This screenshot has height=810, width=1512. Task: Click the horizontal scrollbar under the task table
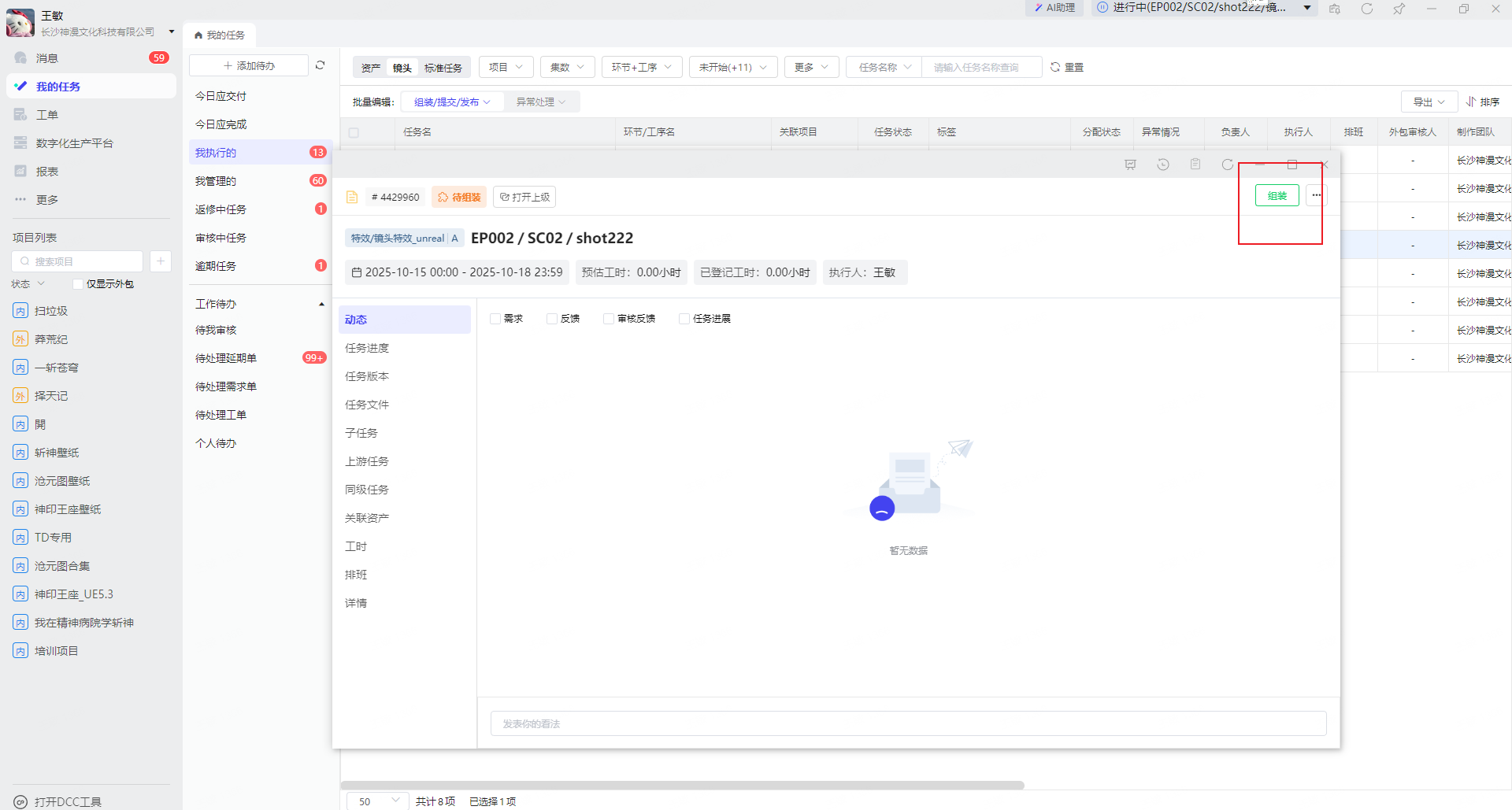tap(682, 785)
